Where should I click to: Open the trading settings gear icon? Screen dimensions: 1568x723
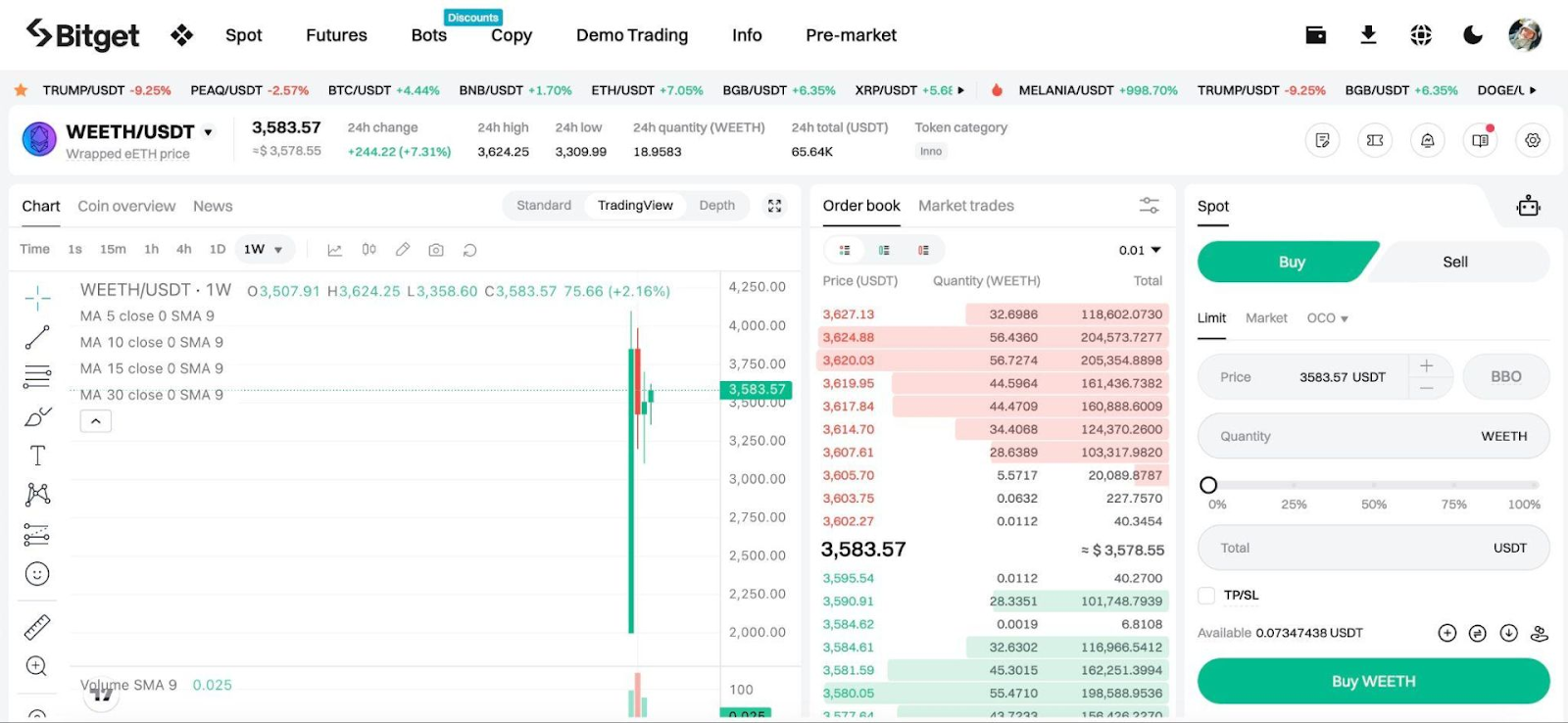click(x=1533, y=140)
